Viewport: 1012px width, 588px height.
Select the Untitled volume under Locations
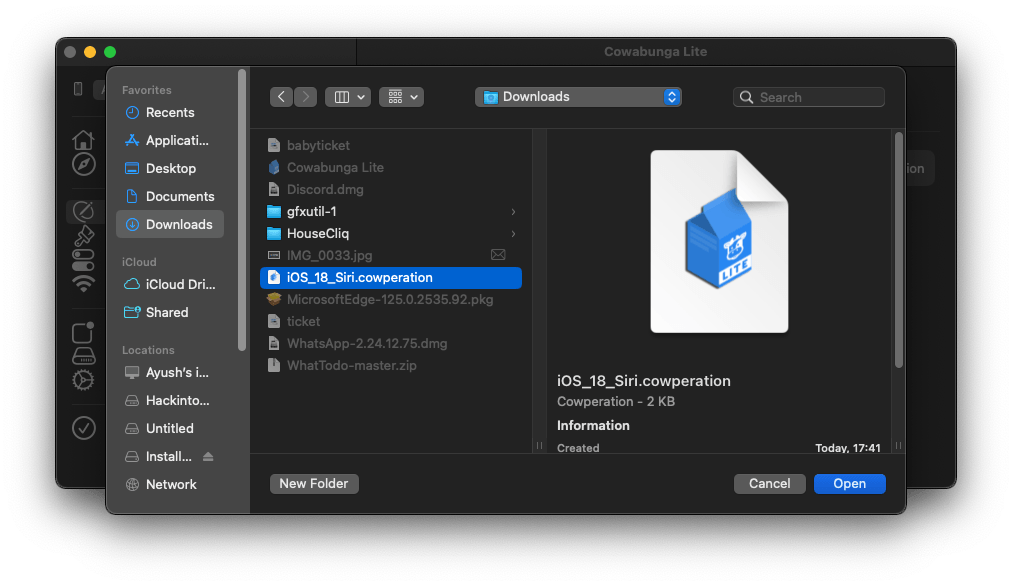[x=170, y=429]
